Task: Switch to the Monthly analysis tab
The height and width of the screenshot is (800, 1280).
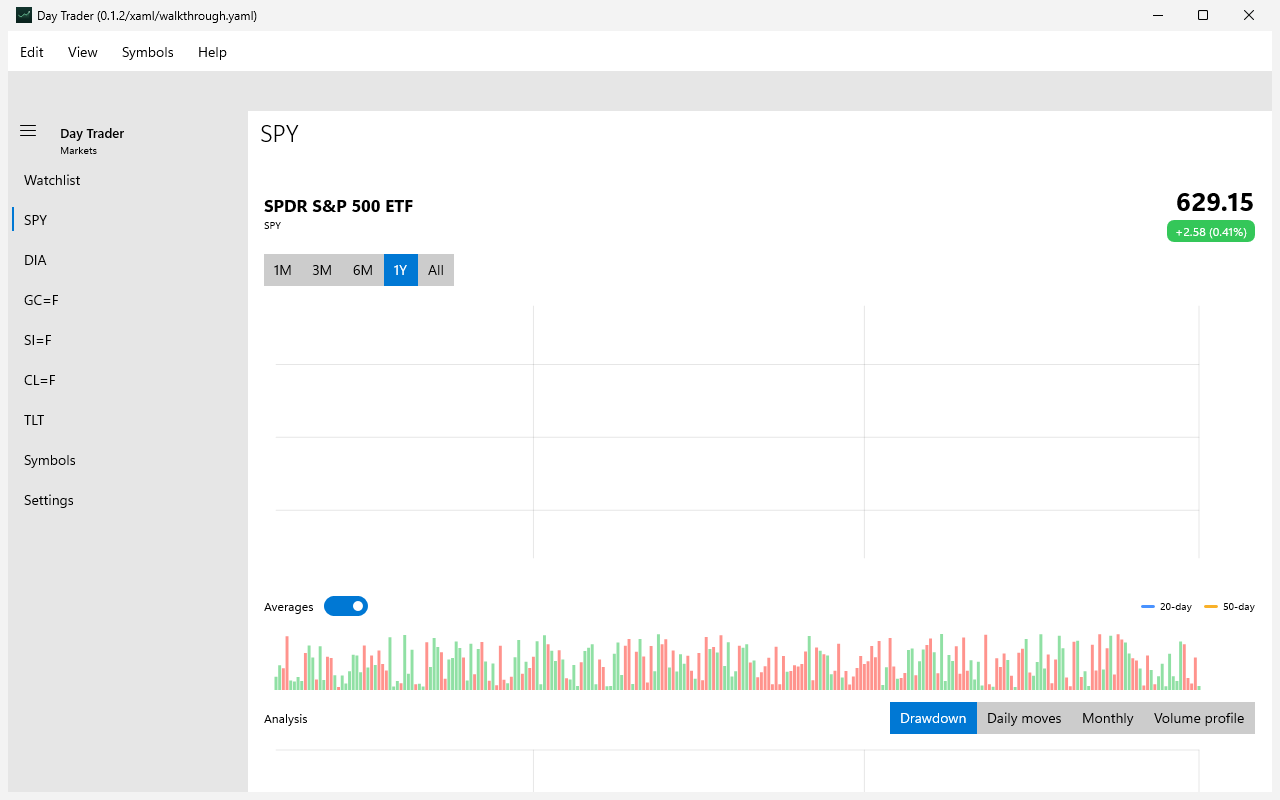Action: tap(1108, 718)
